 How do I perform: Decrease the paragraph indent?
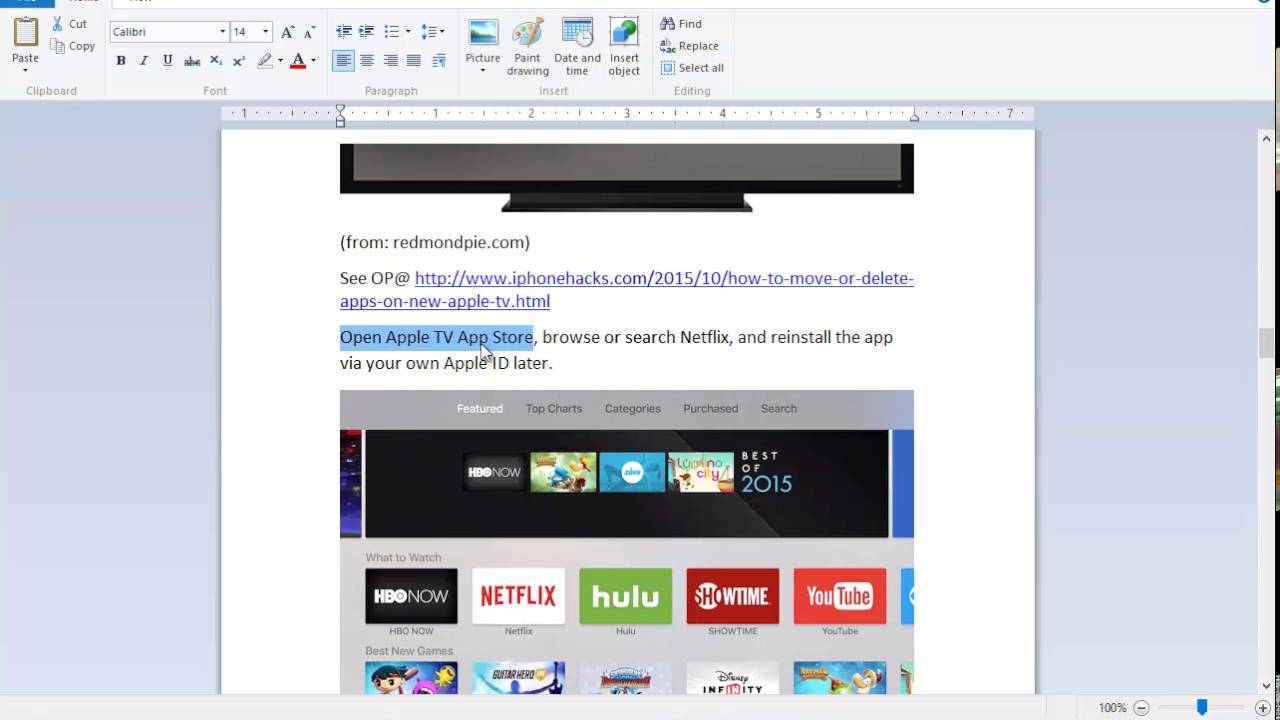pyautogui.click(x=344, y=32)
